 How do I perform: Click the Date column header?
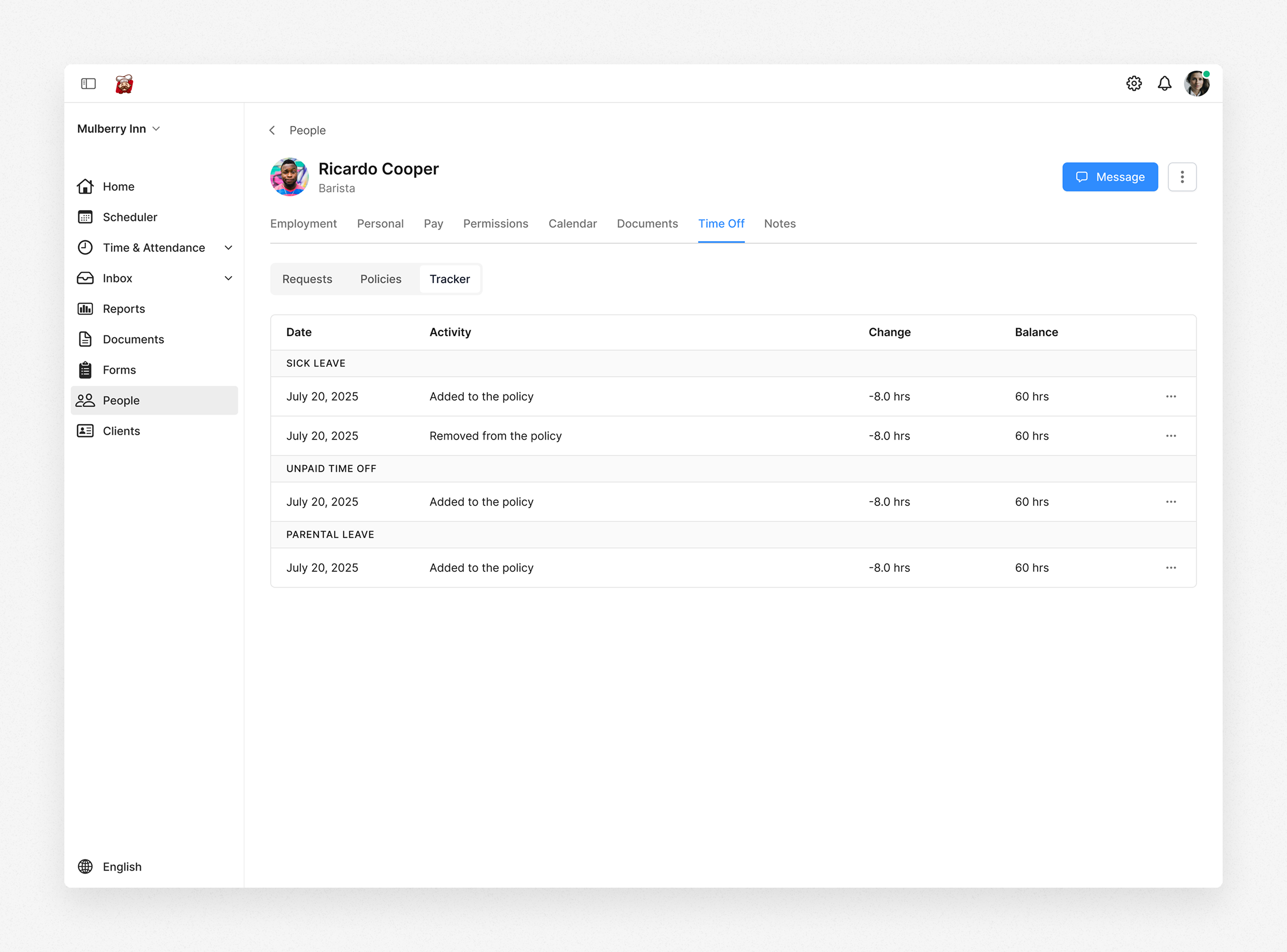pyautogui.click(x=299, y=332)
